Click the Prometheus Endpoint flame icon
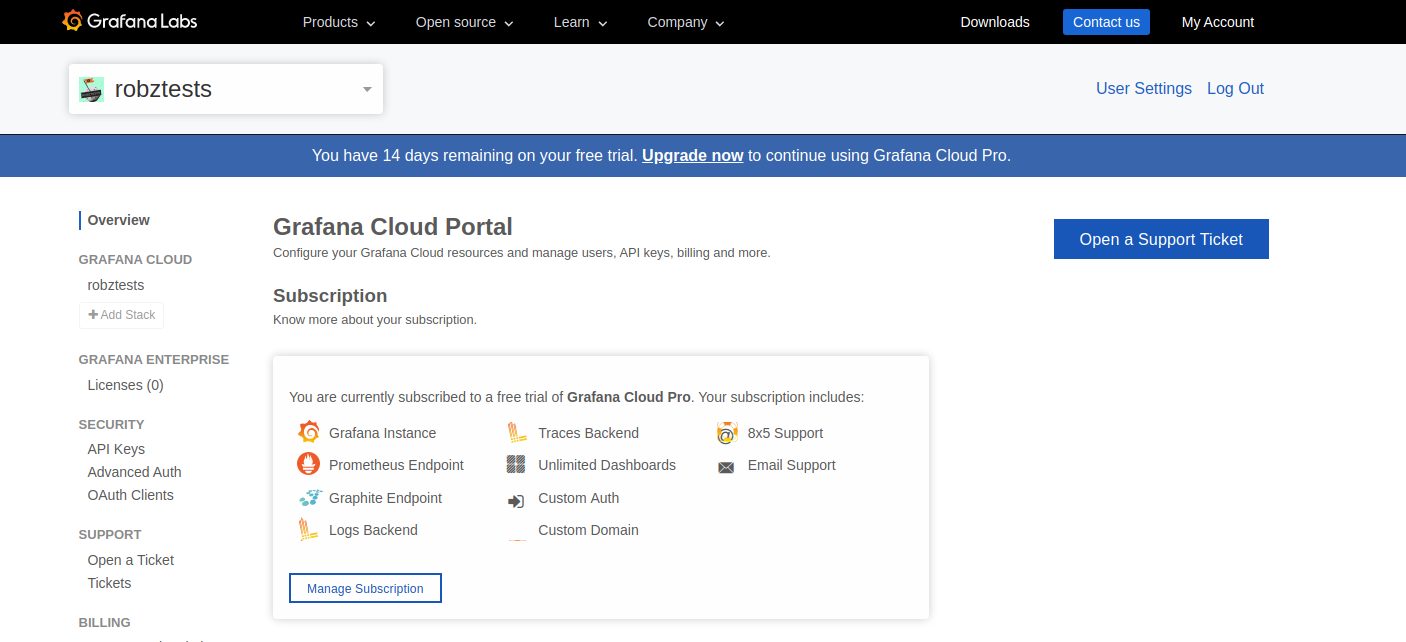1406x642 pixels. pyautogui.click(x=308, y=465)
